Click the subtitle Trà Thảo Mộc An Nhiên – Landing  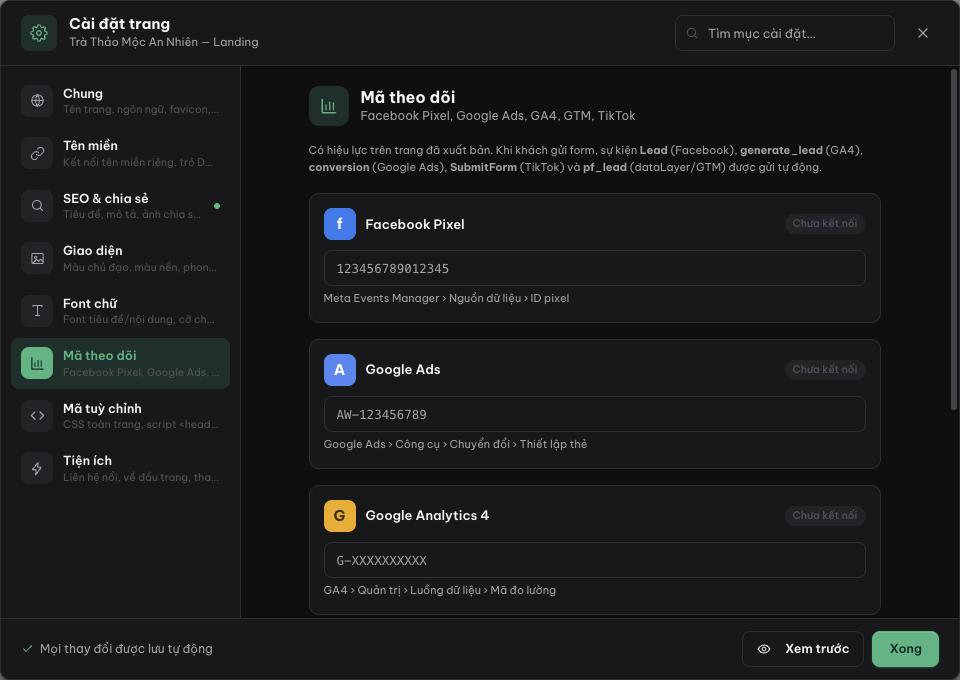click(163, 42)
